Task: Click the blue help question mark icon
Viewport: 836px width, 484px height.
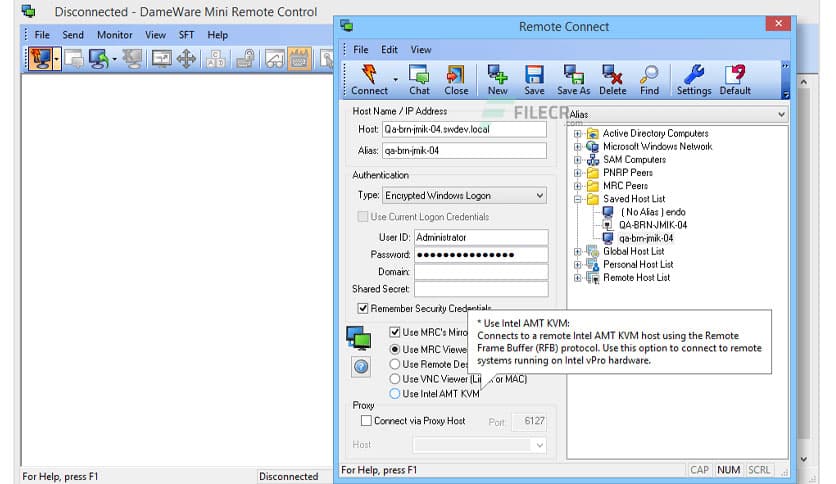Action: 361,367
